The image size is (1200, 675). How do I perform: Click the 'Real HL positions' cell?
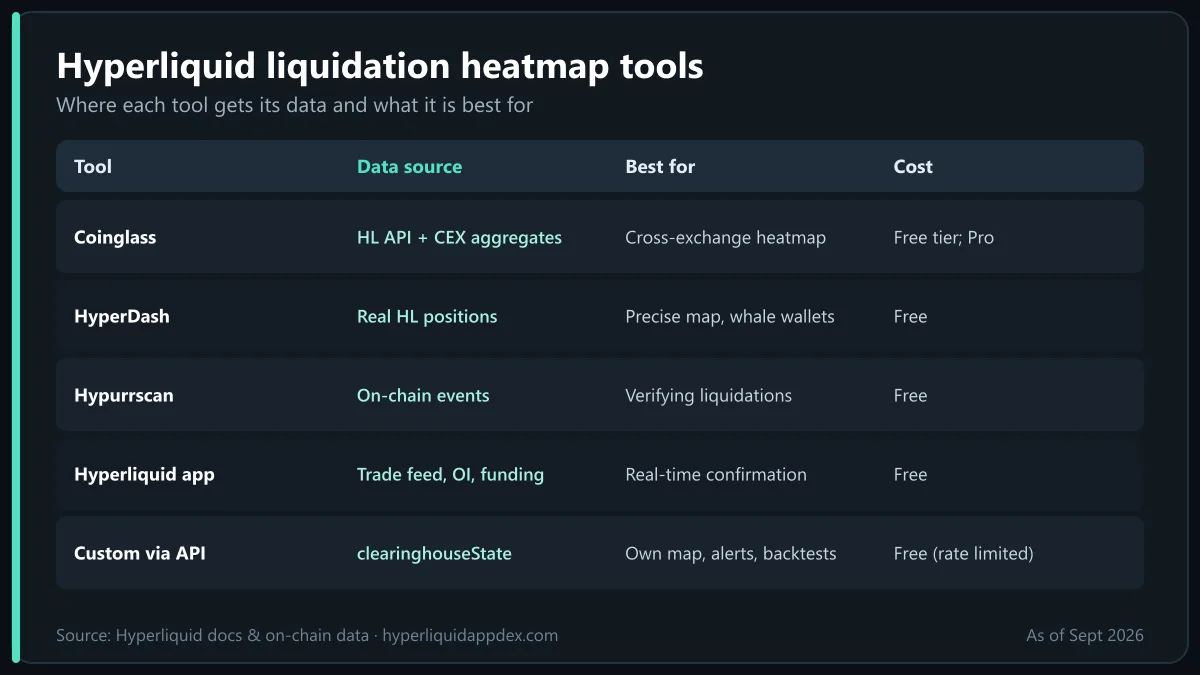(427, 317)
